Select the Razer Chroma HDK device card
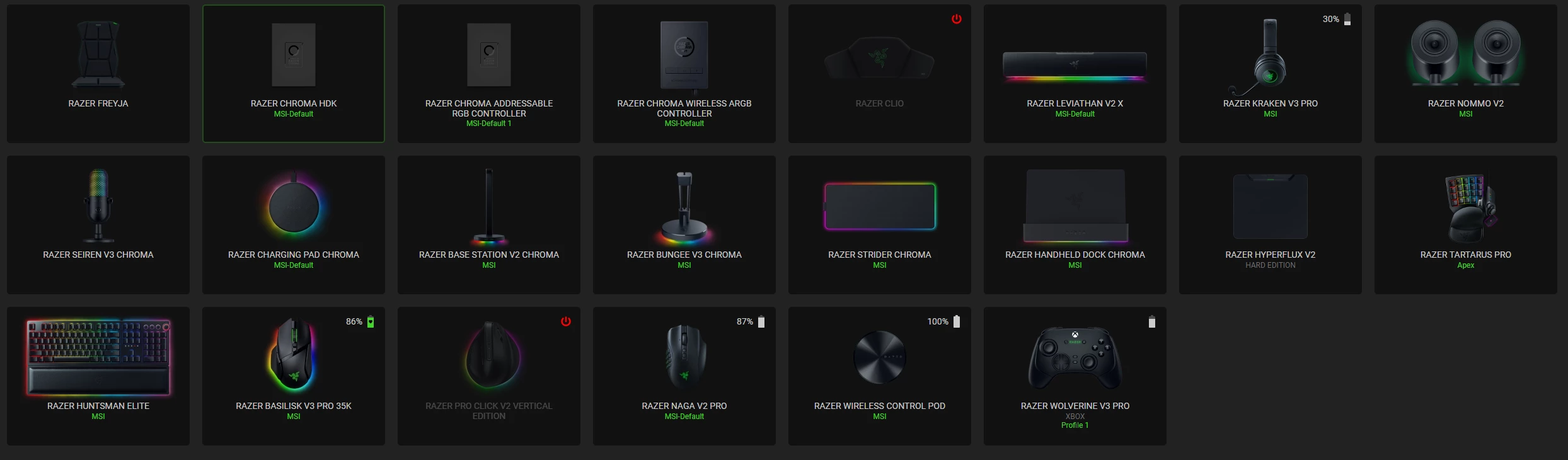The height and width of the screenshot is (460, 1568). pyautogui.click(x=294, y=74)
